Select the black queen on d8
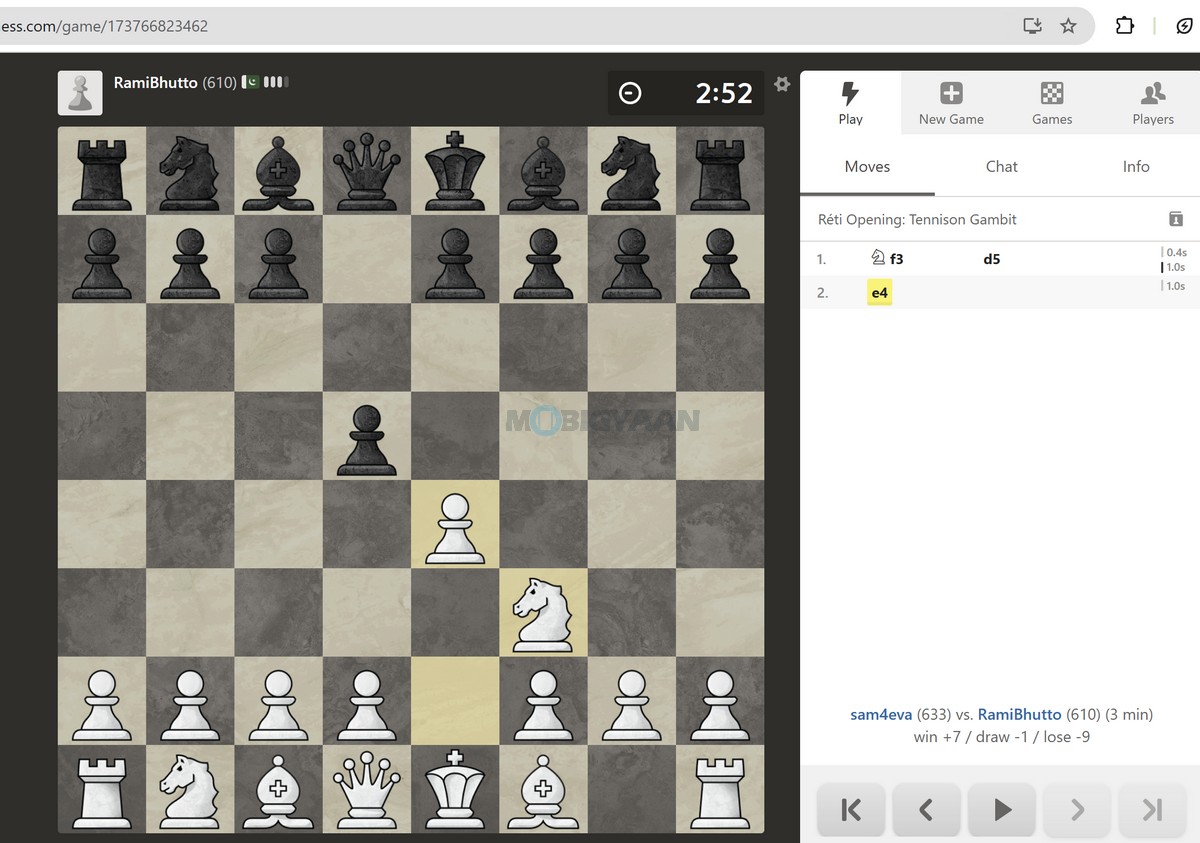 point(367,171)
